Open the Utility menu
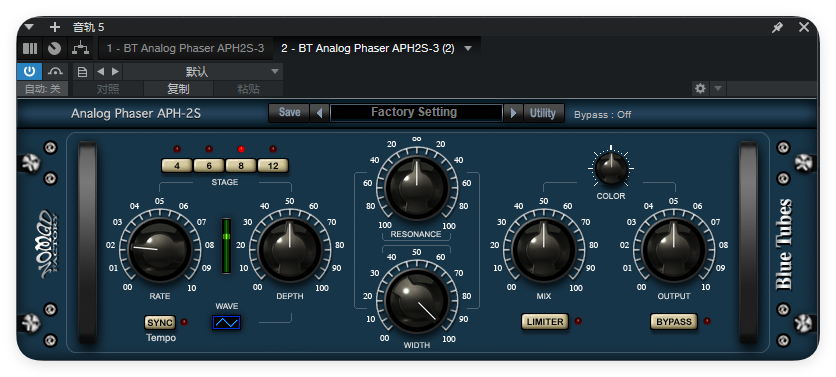The width and height of the screenshot is (836, 377). tap(543, 113)
